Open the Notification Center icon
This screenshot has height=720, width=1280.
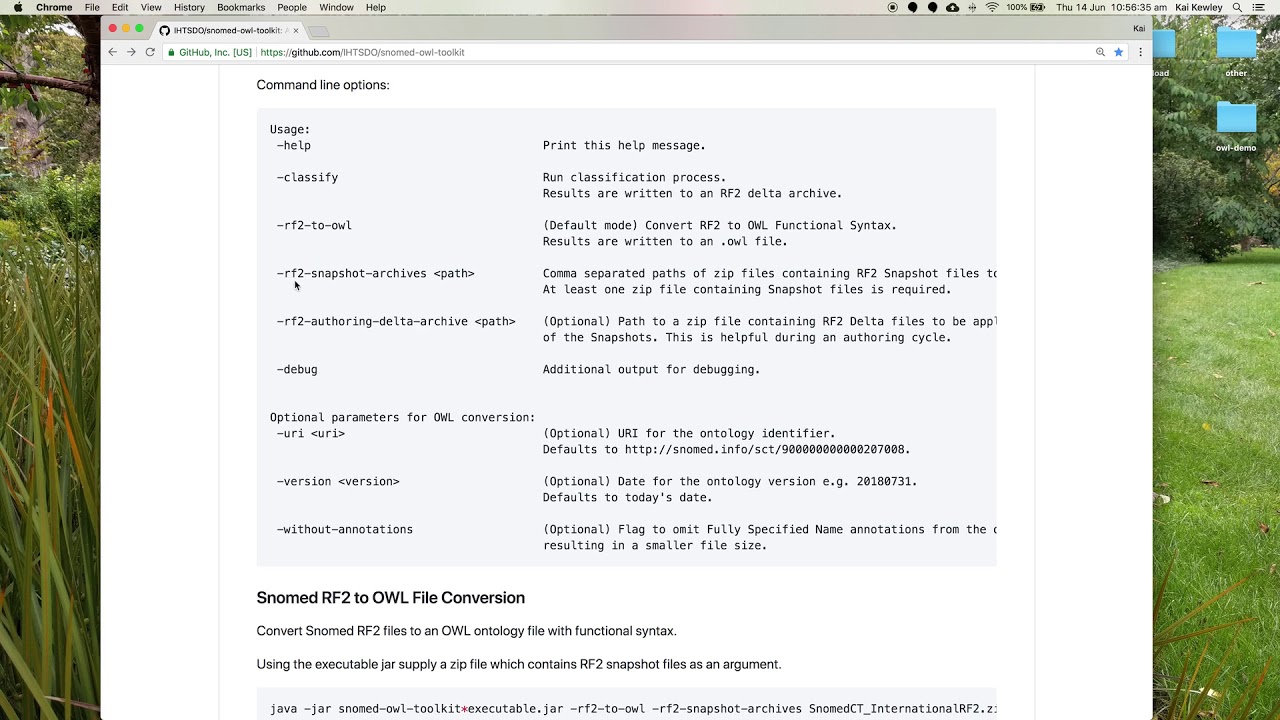click(x=1259, y=7)
